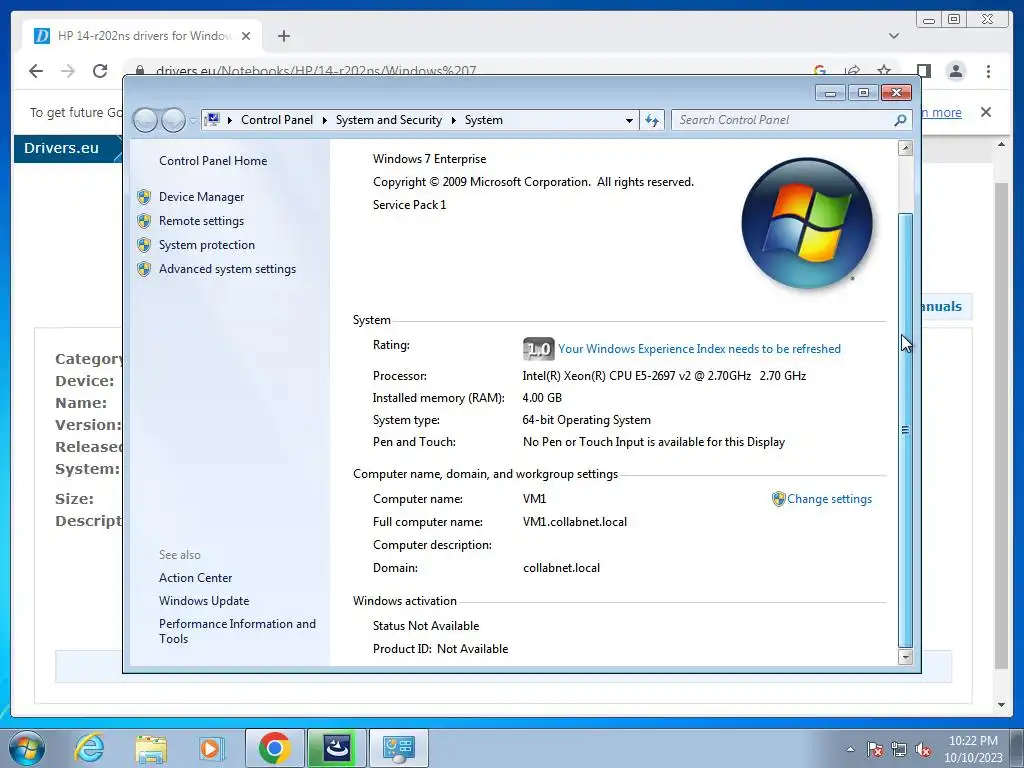The height and width of the screenshot is (768, 1024).
Task: Show hidden tray icons arrow
Action: (x=850, y=749)
